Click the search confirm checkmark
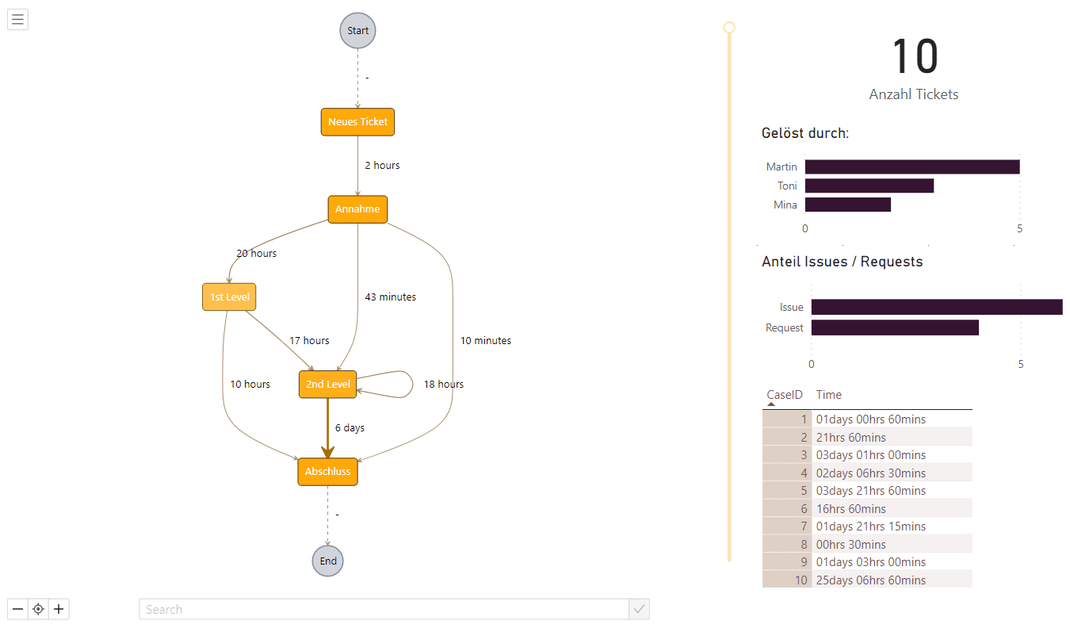Screen dimensions: 1070x628 [x=639, y=608]
